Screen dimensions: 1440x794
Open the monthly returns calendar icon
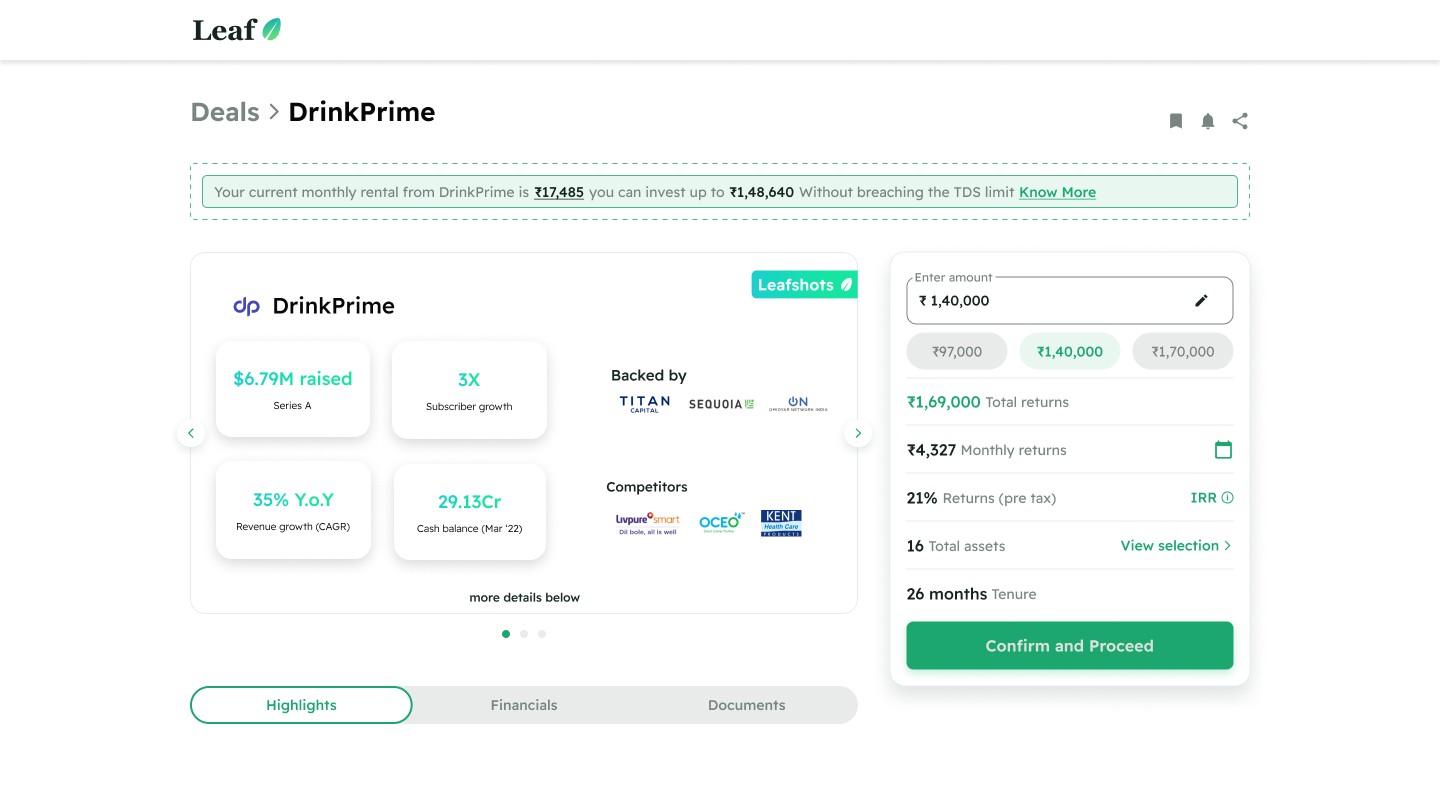click(x=1223, y=450)
